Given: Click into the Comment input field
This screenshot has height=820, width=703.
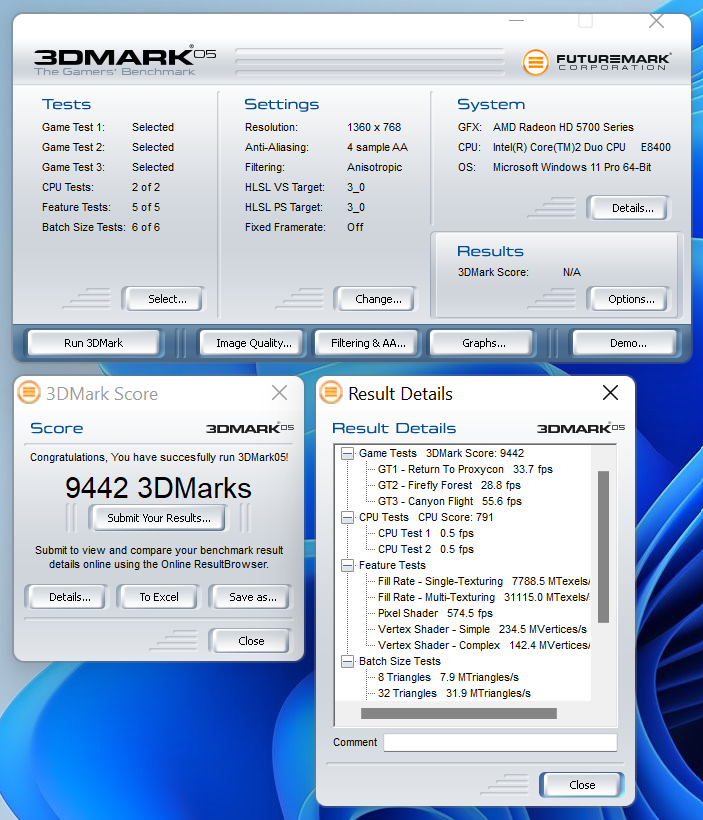Looking at the screenshot, I should tap(501, 743).
